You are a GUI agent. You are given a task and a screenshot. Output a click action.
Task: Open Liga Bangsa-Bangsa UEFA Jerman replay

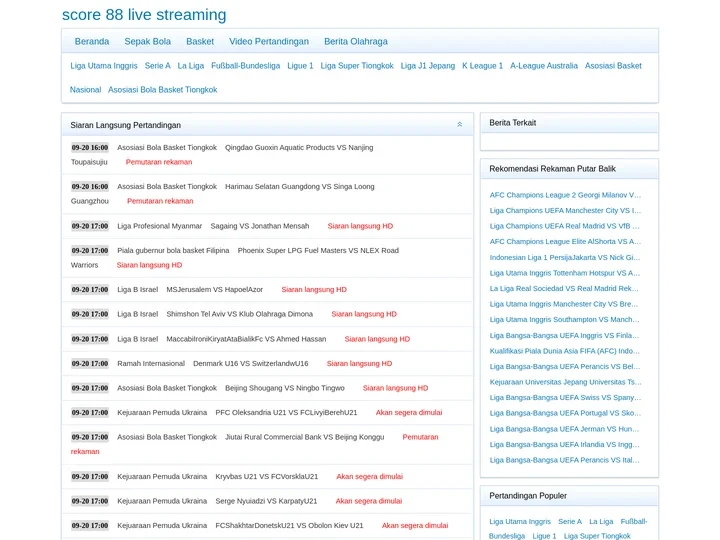point(565,429)
